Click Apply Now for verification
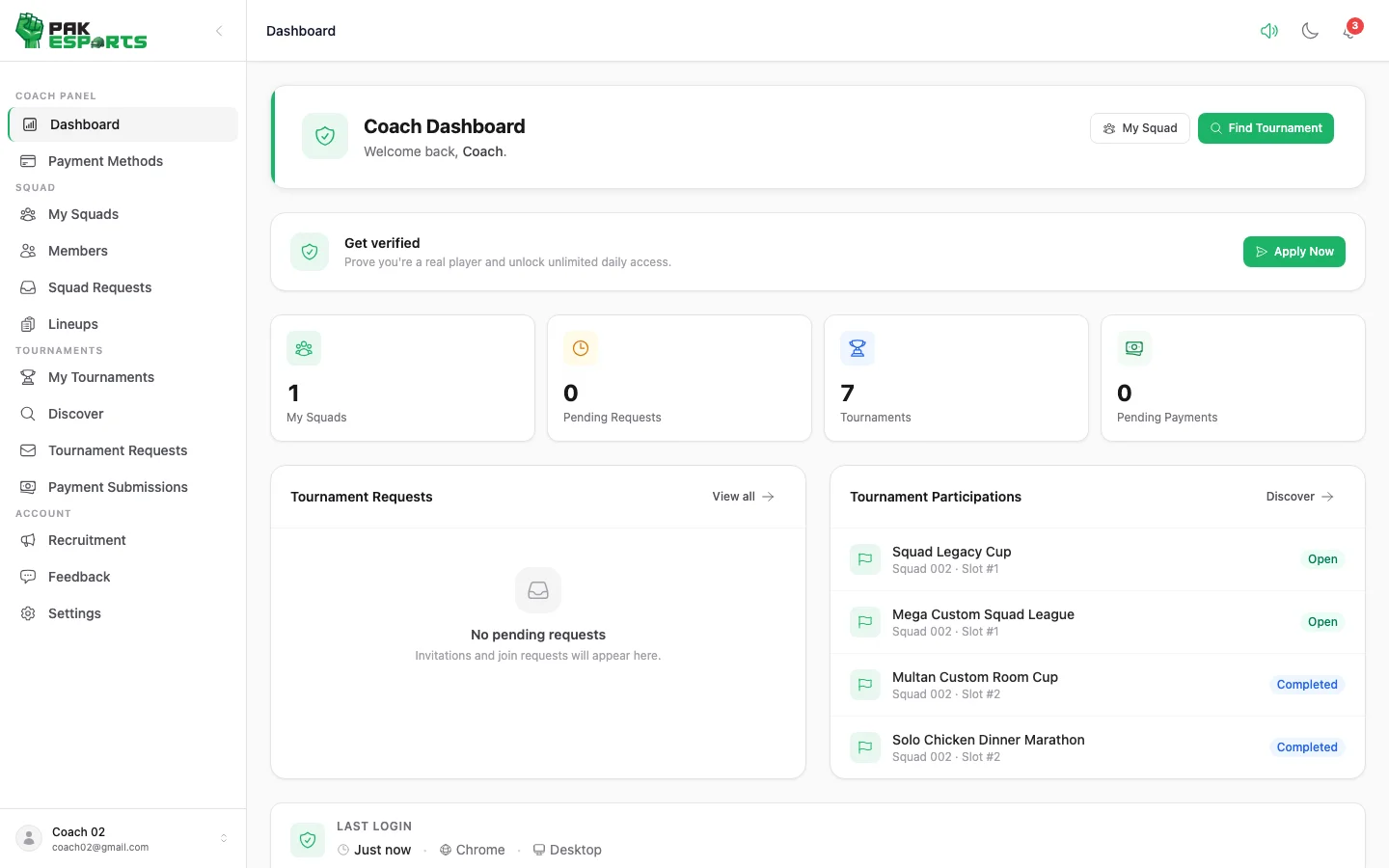The width and height of the screenshot is (1389, 868). tap(1294, 252)
